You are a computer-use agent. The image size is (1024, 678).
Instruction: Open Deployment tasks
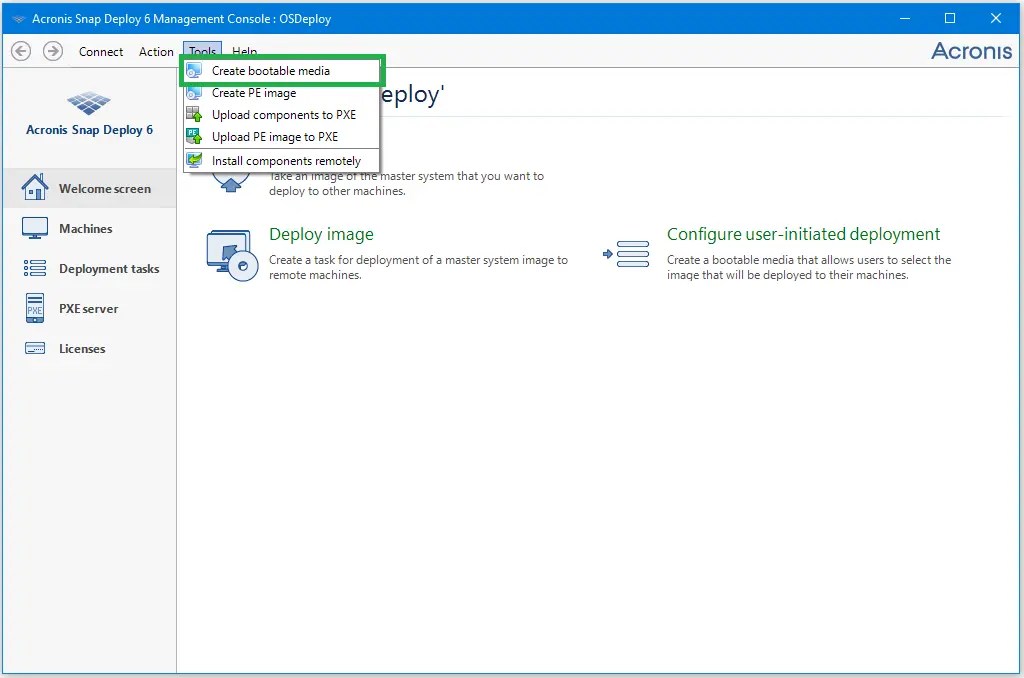click(89, 268)
